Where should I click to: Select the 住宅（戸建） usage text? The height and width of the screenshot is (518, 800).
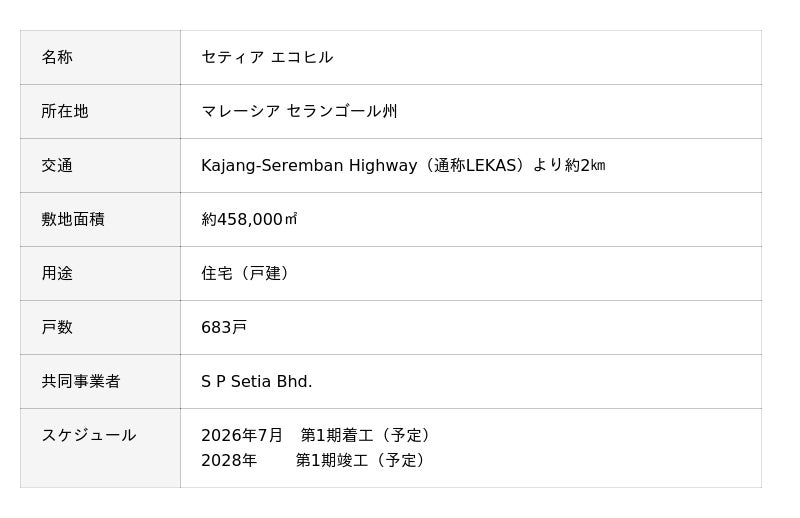click(246, 273)
